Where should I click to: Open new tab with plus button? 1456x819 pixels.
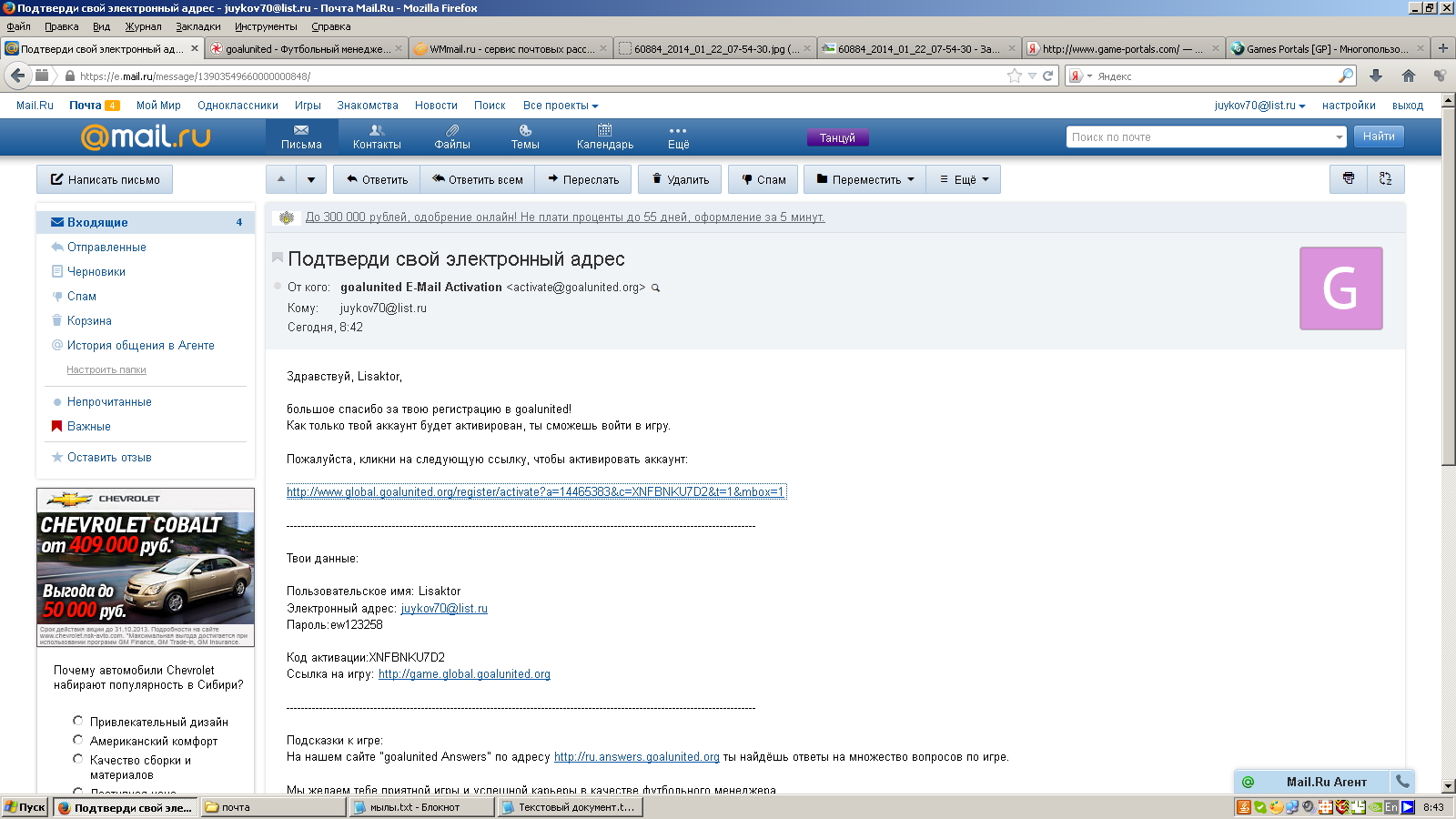(1442, 48)
